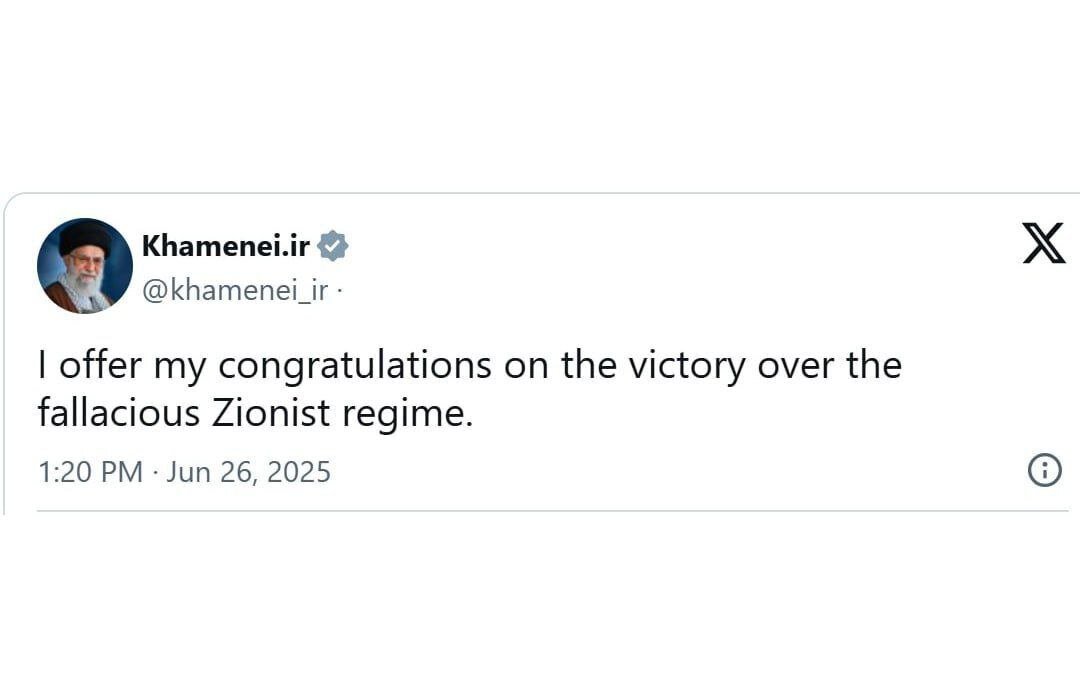Open the @khamenei_ir handle link

235,290
